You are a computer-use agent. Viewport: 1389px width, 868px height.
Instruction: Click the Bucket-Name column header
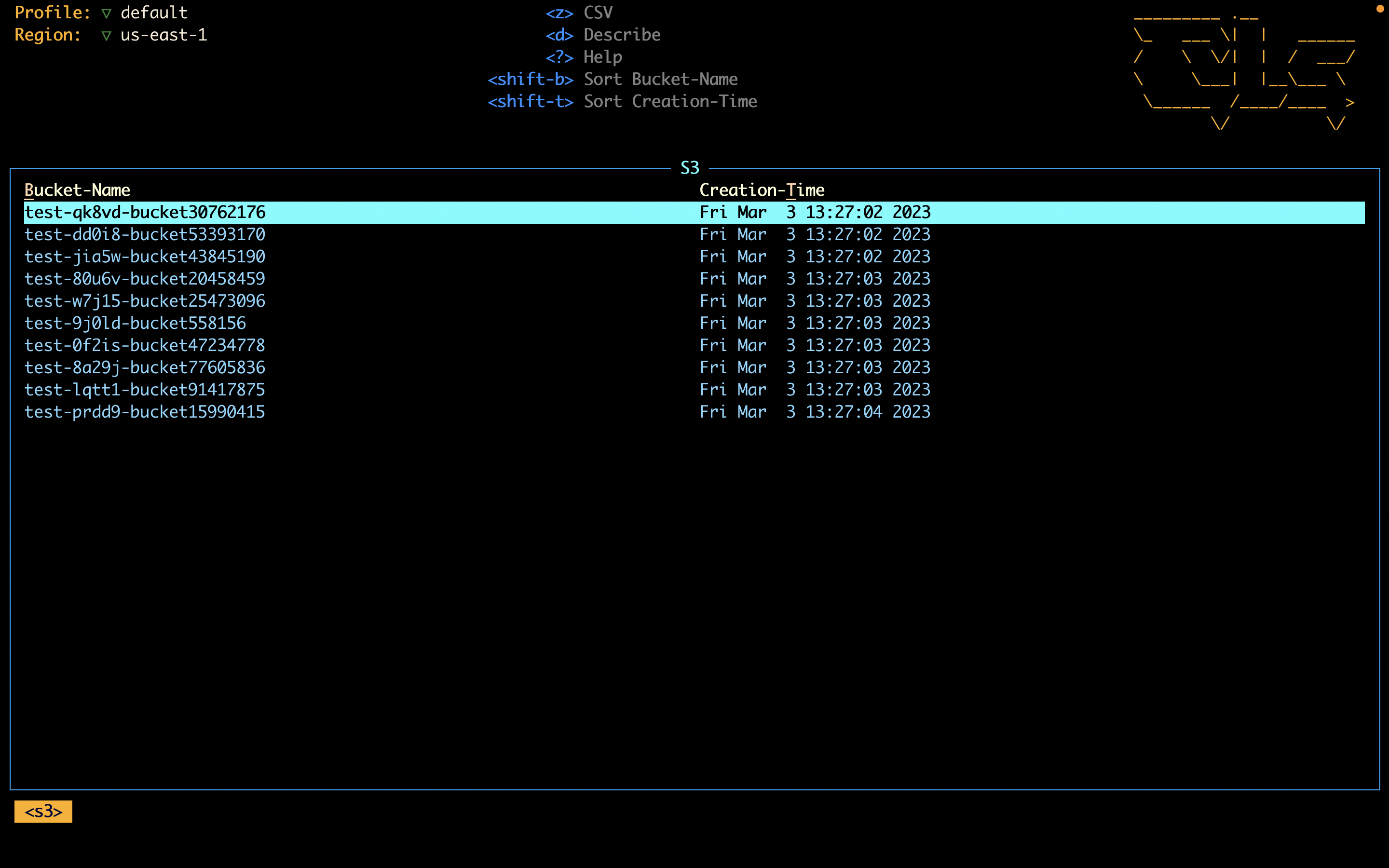[x=78, y=190]
